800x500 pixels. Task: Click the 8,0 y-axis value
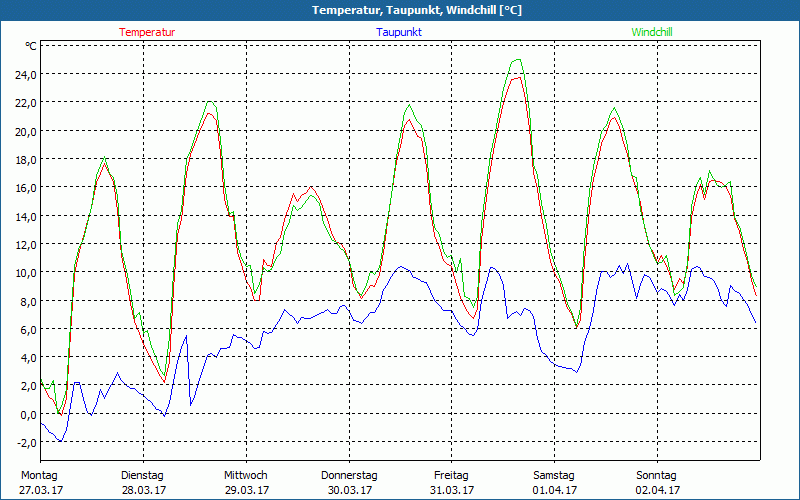coord(29,301)
